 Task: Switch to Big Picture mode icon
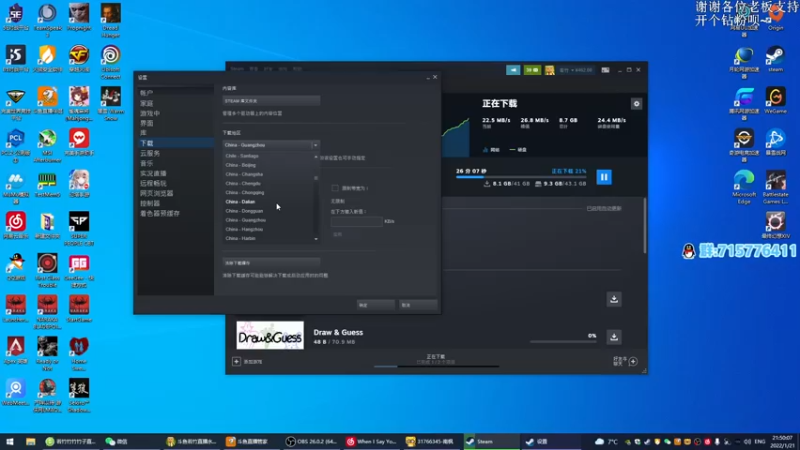(605, 70)
